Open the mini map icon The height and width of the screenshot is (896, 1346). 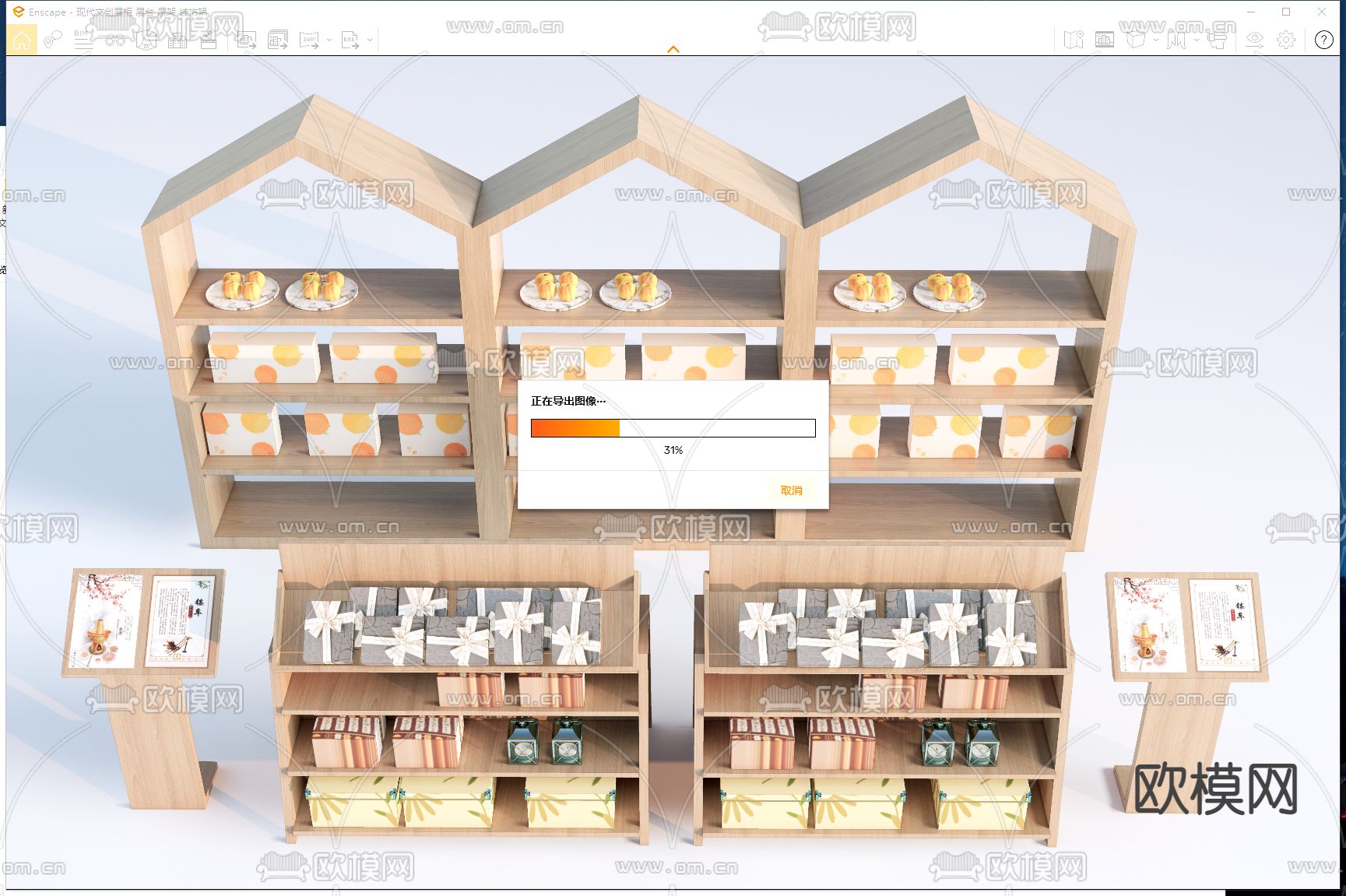1074,40
